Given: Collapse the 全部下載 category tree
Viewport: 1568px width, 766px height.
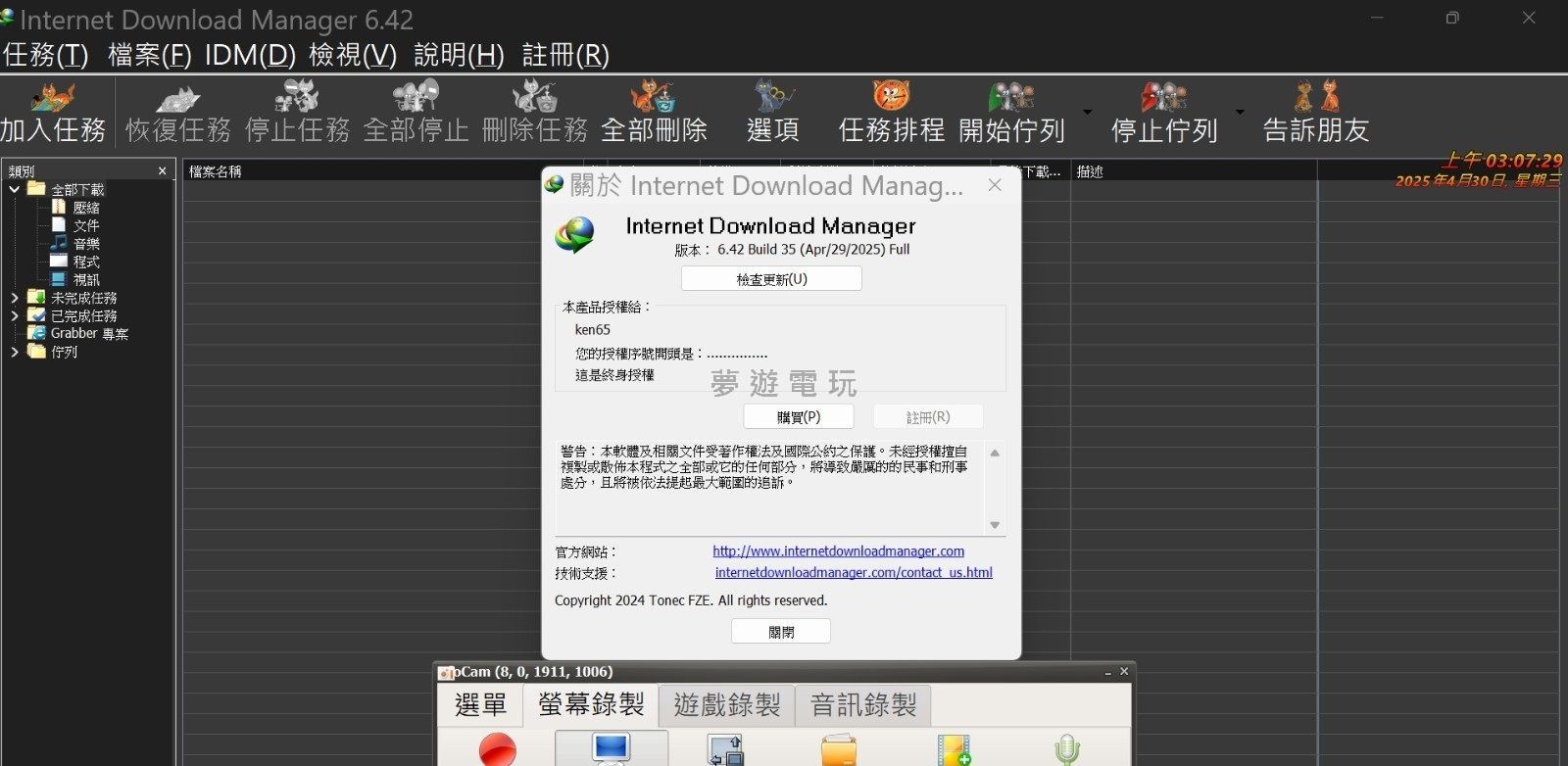Looking at the screenshot, I should pos(15,189).
